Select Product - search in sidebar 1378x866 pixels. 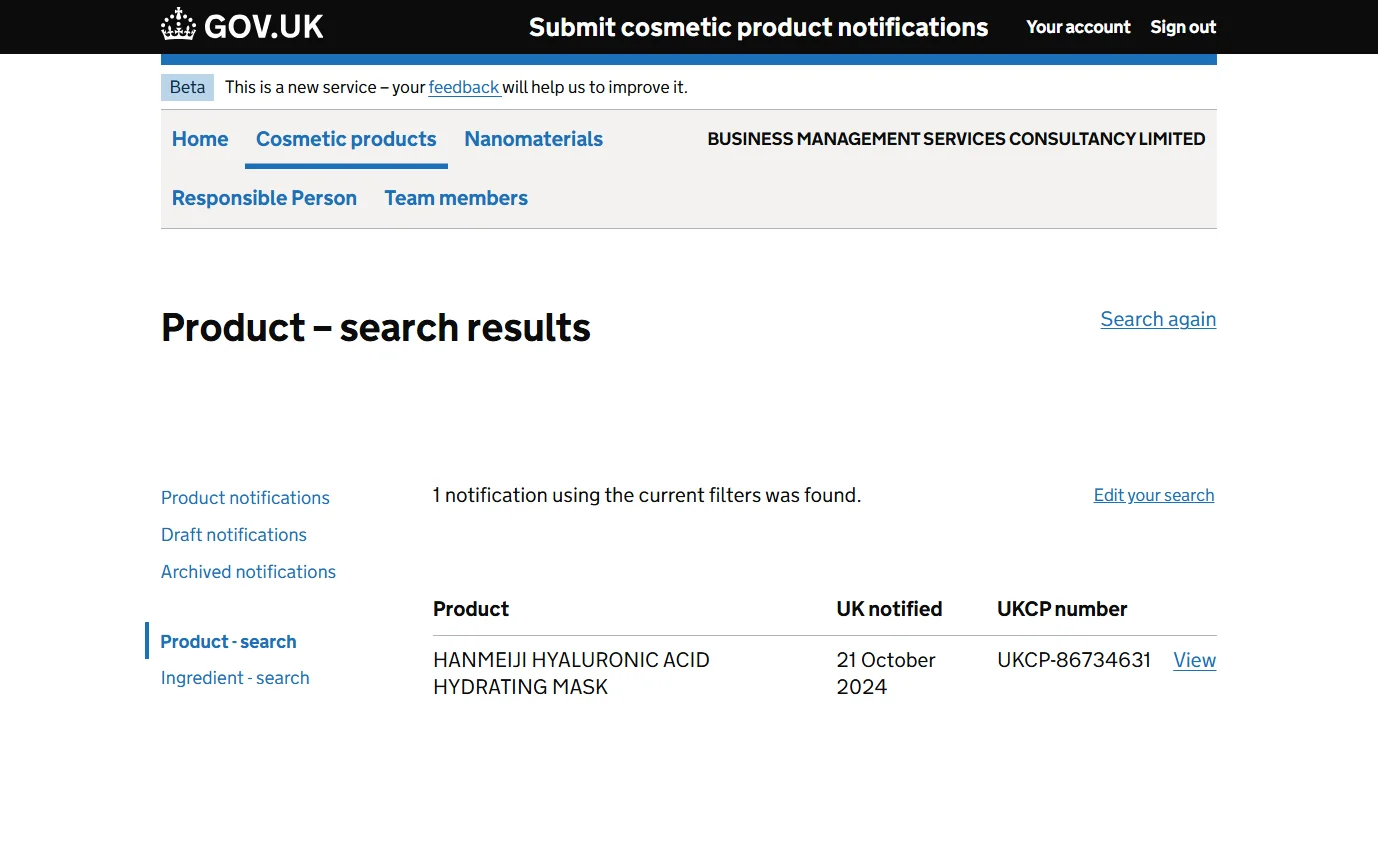click(228, 642)
